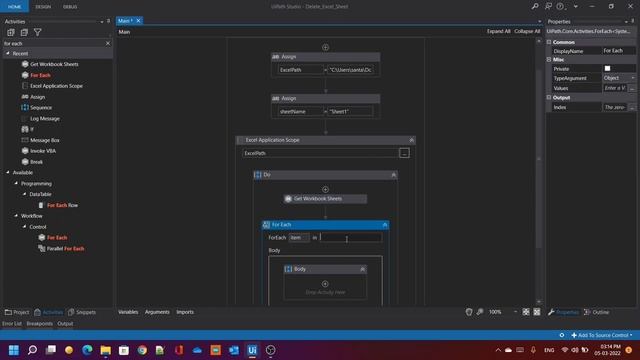Screen dimensions: 640x360
Task: Collapse the Do sequence container
Action: [394, 175]
